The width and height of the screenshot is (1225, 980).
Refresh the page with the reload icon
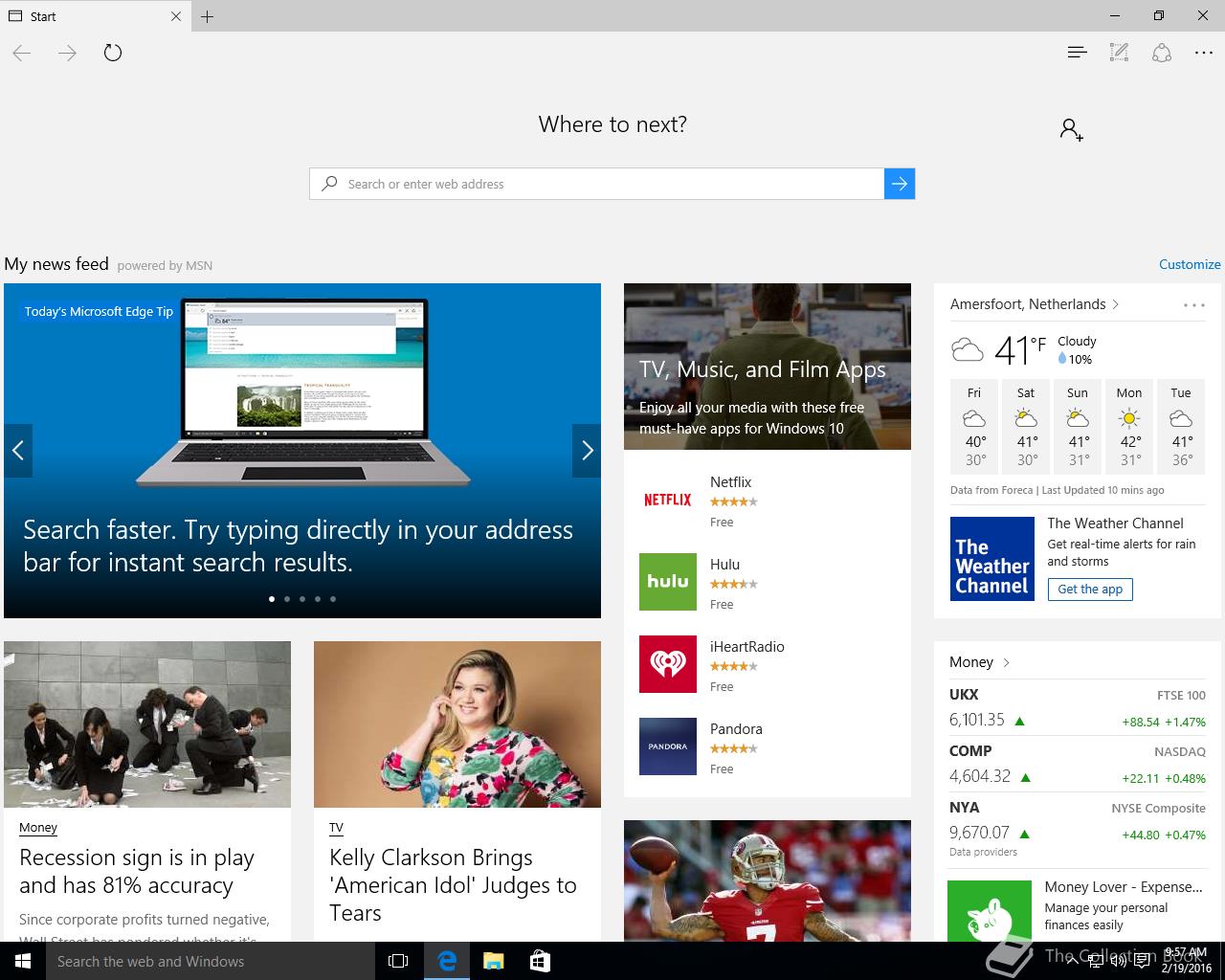113,53
